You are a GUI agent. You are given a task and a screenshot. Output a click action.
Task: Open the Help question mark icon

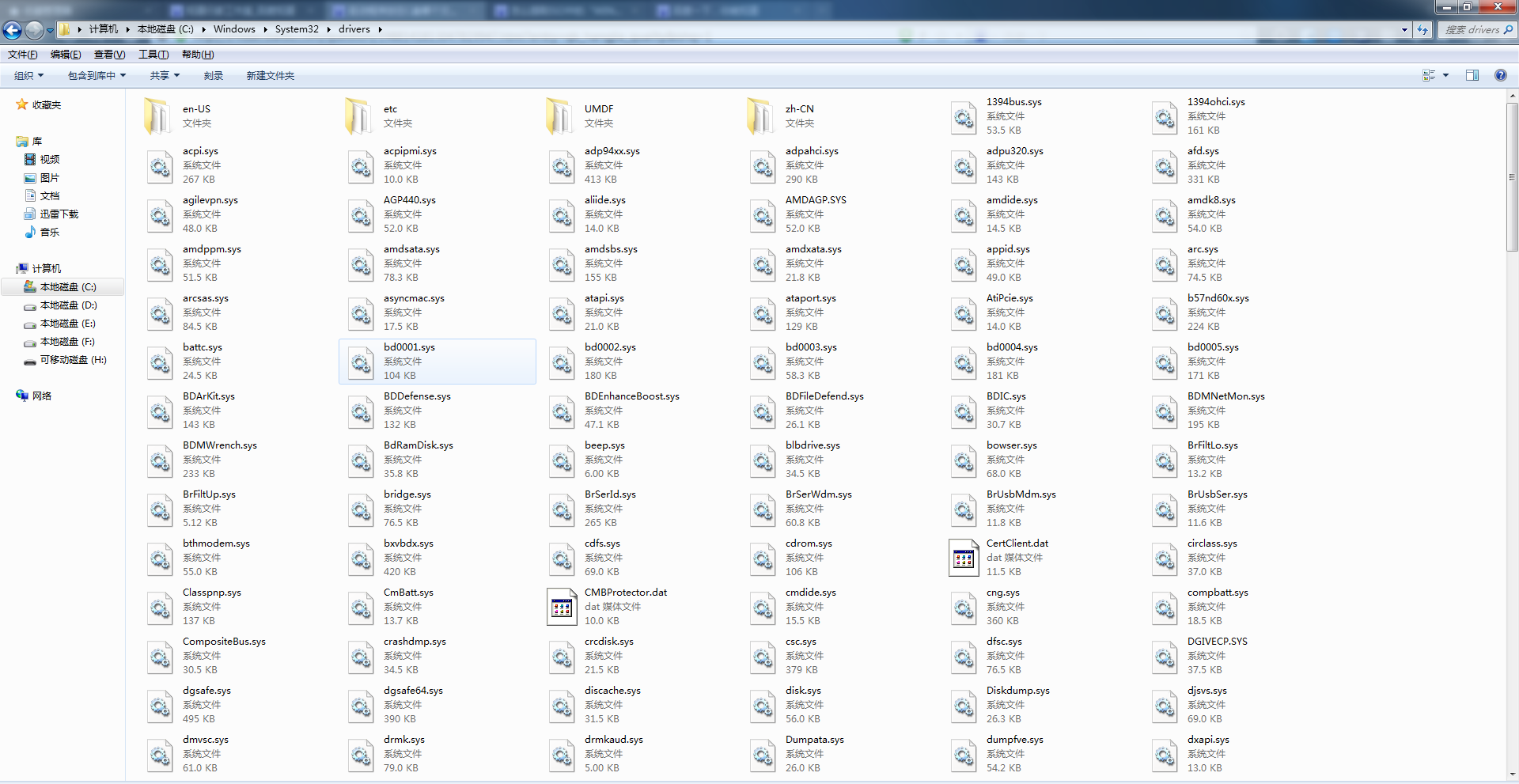pyautogui.click(x=1500, y=75)
